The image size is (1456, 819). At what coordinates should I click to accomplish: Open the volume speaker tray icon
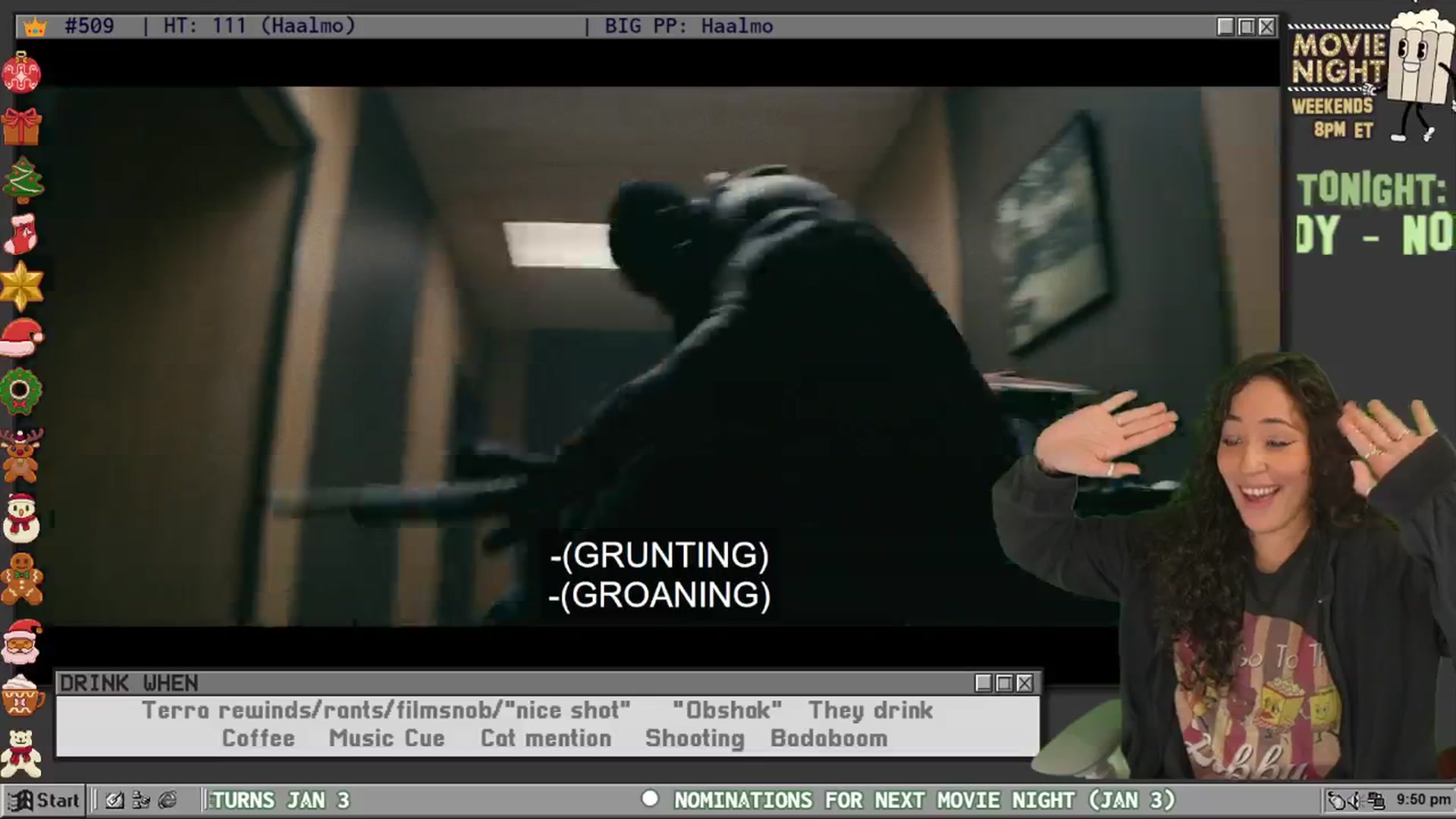pos(1355,800)
